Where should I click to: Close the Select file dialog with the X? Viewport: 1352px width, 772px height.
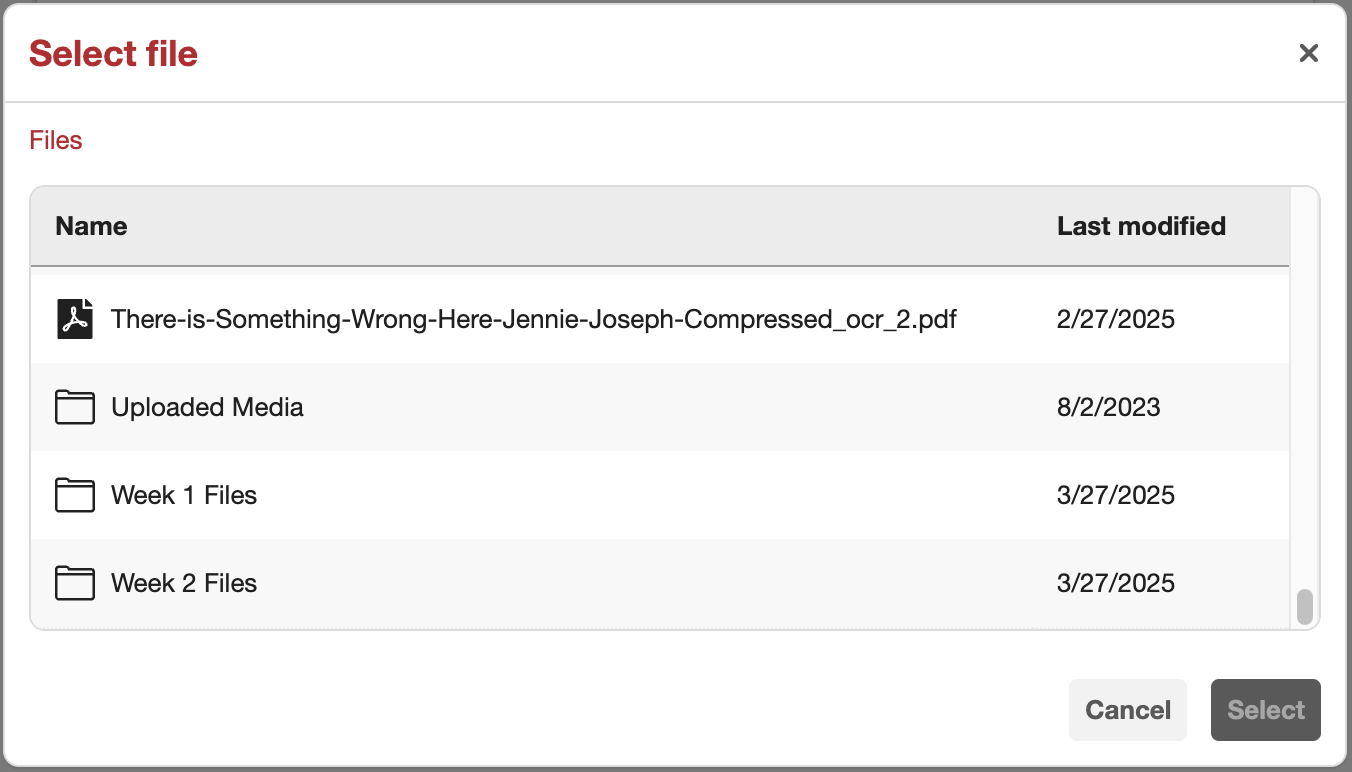coord(1309,52)
